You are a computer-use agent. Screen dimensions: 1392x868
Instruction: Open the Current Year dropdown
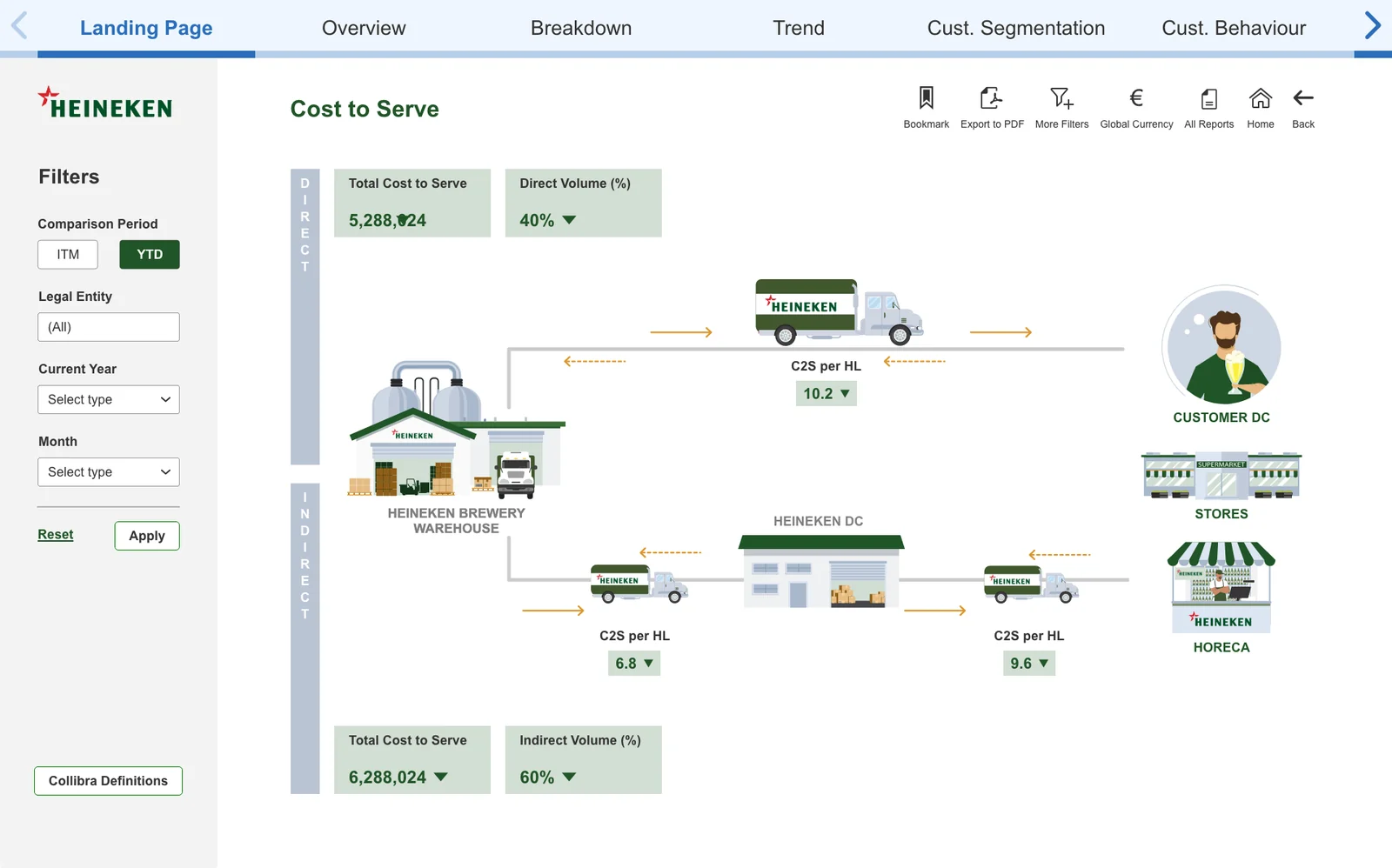point(109,399)
